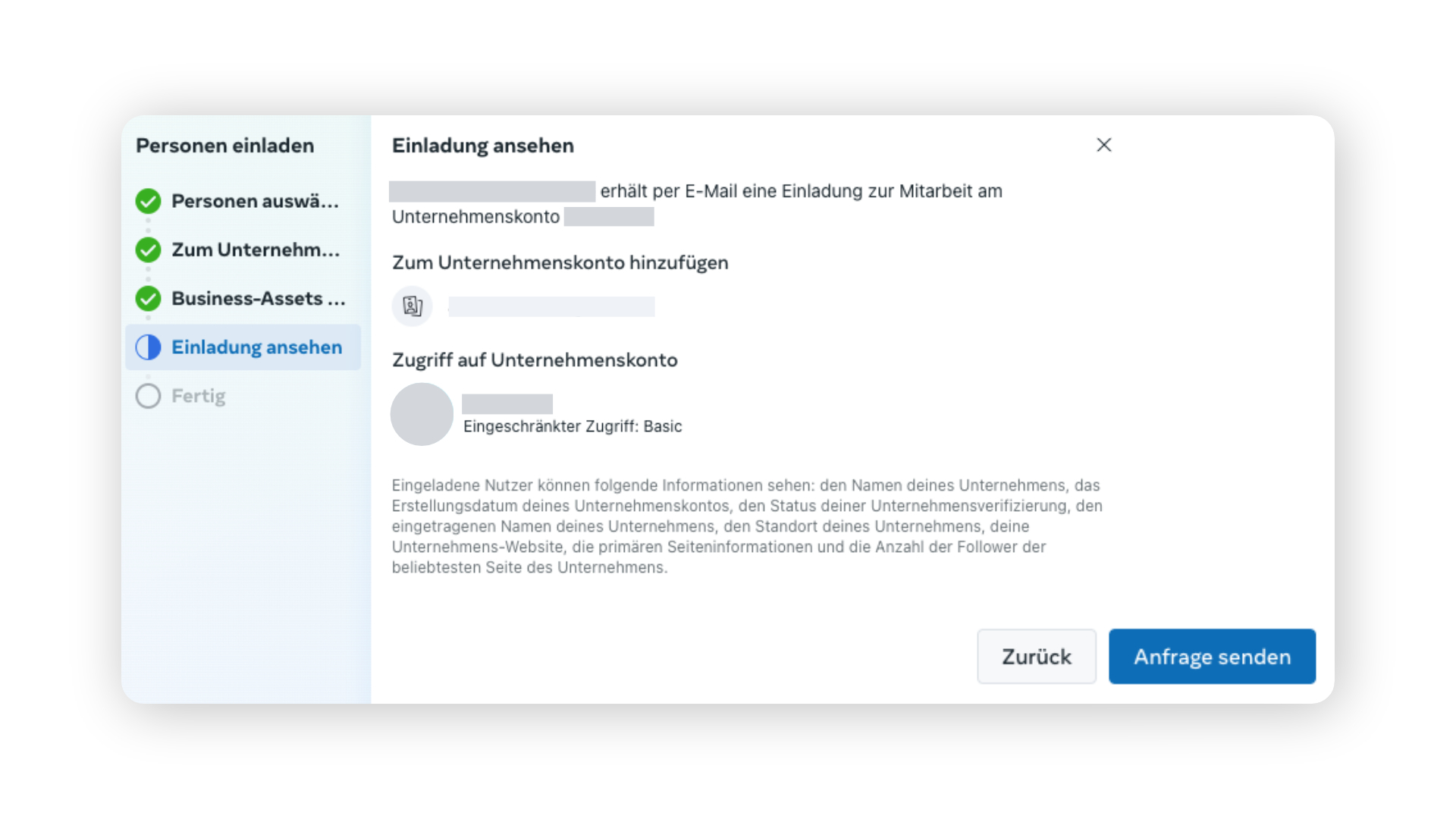Select the Personen auswä... step

[243, 201]
